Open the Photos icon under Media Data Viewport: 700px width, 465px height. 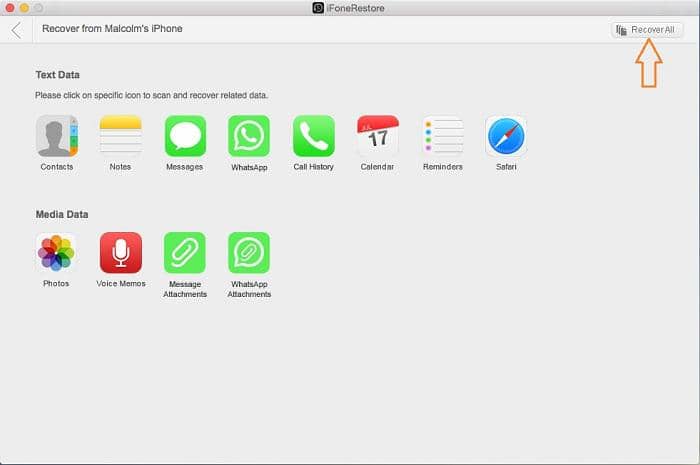click(x=57, y=253)
